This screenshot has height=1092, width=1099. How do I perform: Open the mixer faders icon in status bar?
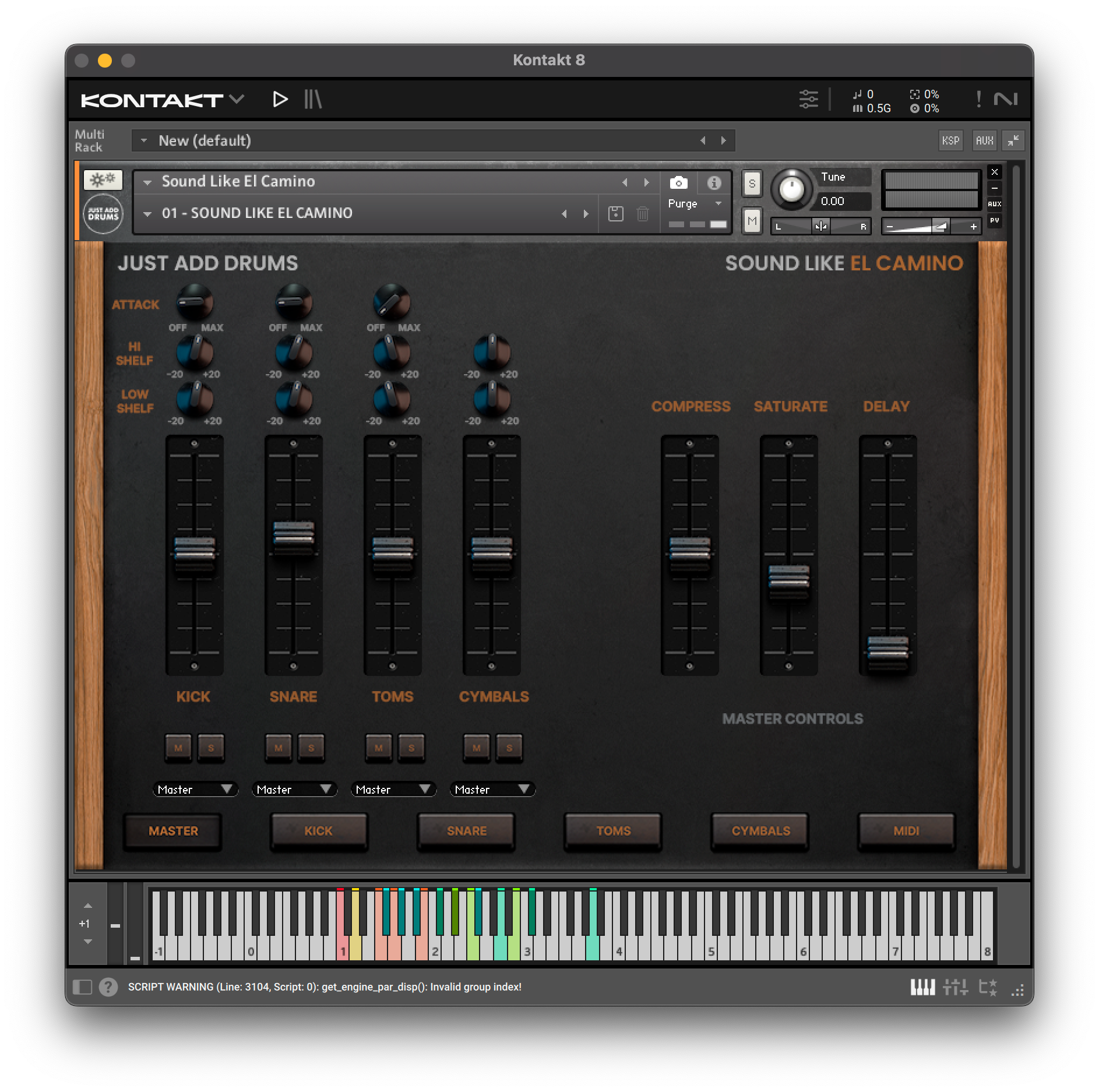955,987
